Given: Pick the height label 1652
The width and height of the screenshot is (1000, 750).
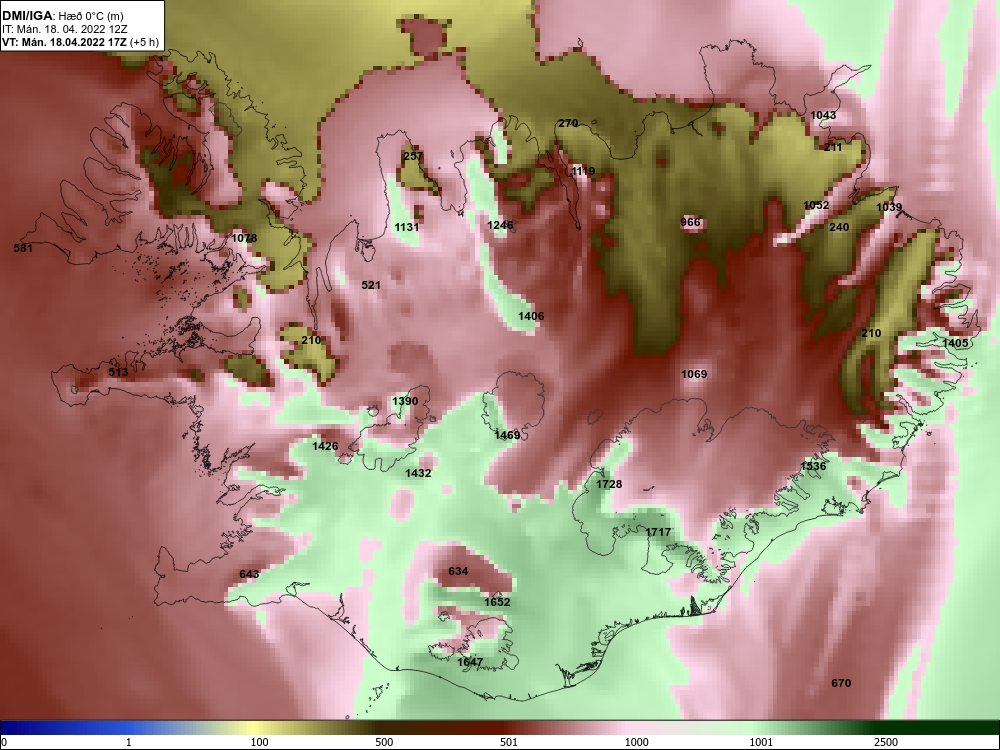Looking at the screenshot, I should click(497, 602).
